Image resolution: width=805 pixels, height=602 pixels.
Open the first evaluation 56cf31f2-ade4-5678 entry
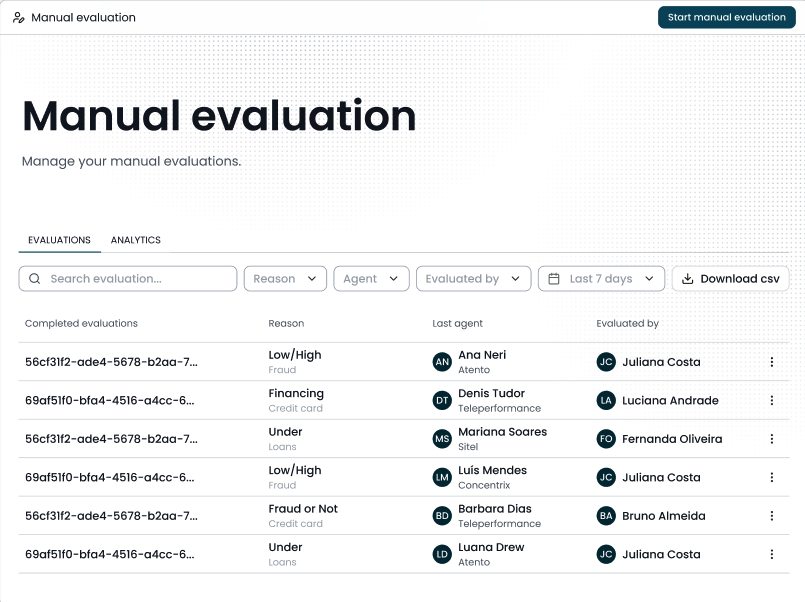[111, 362]
